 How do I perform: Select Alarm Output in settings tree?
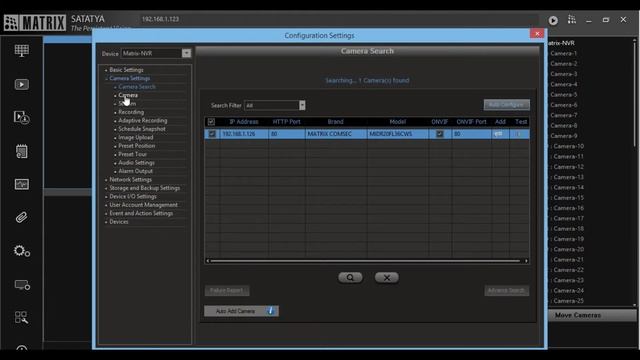[x=136, y=171]
